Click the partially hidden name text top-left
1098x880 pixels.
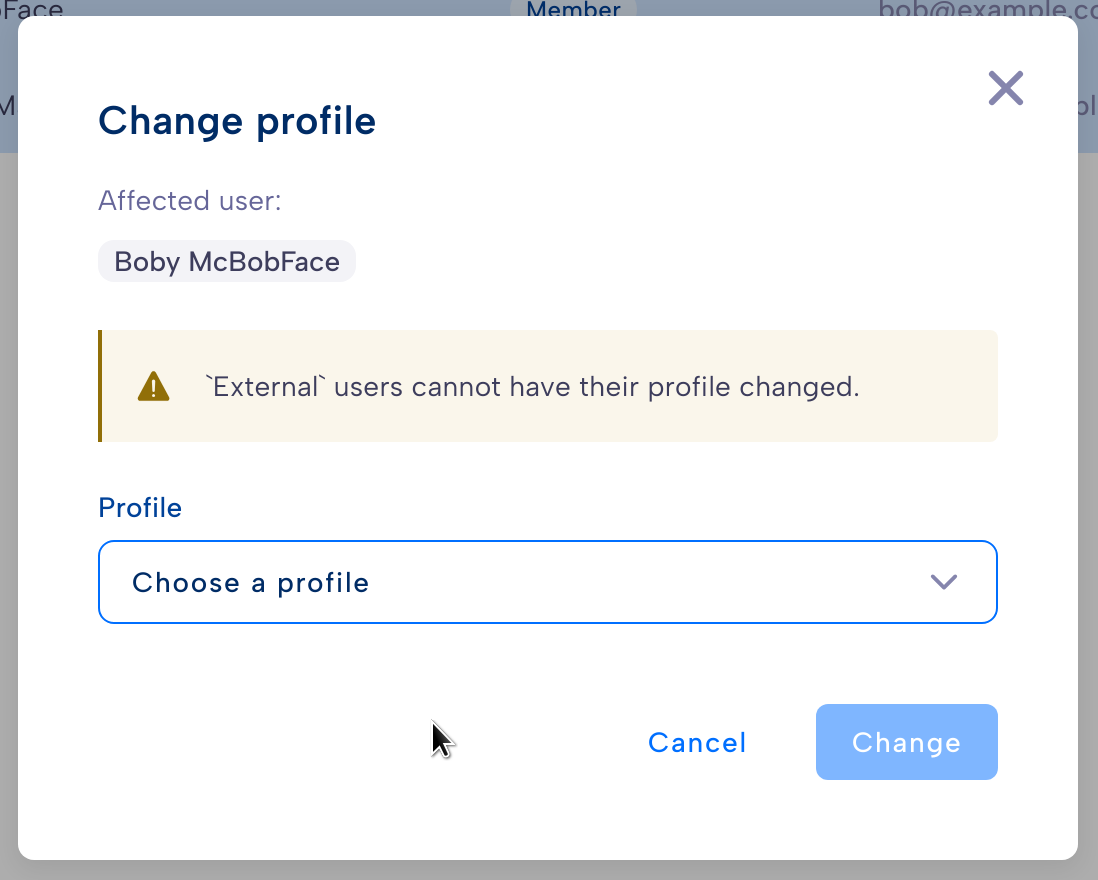pos(32,8)
